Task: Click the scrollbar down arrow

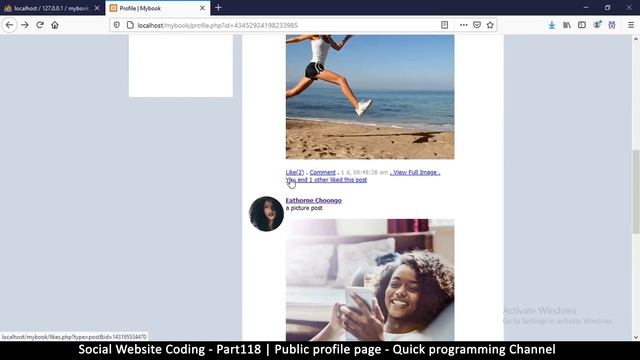Action: (x=636, y=337)
